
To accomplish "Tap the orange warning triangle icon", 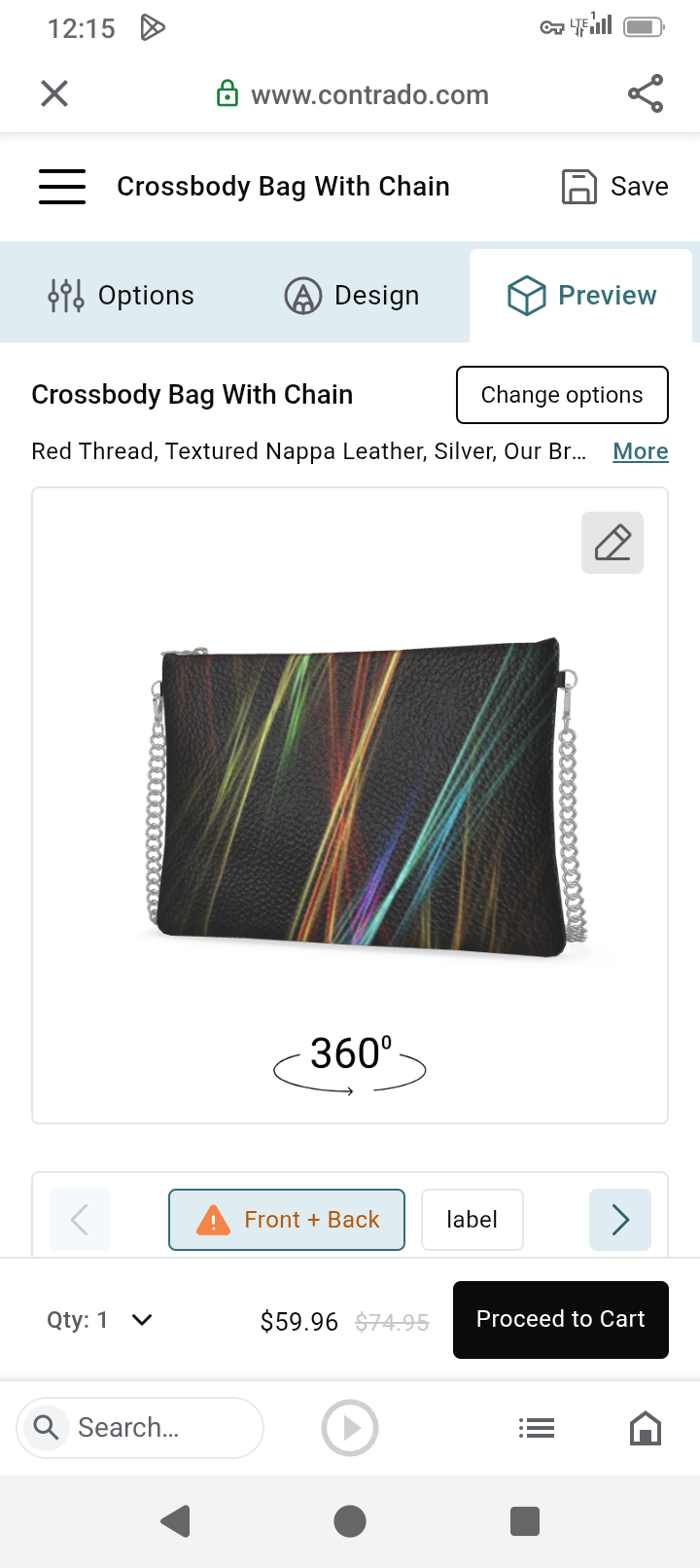I will tap(213, 1220).
